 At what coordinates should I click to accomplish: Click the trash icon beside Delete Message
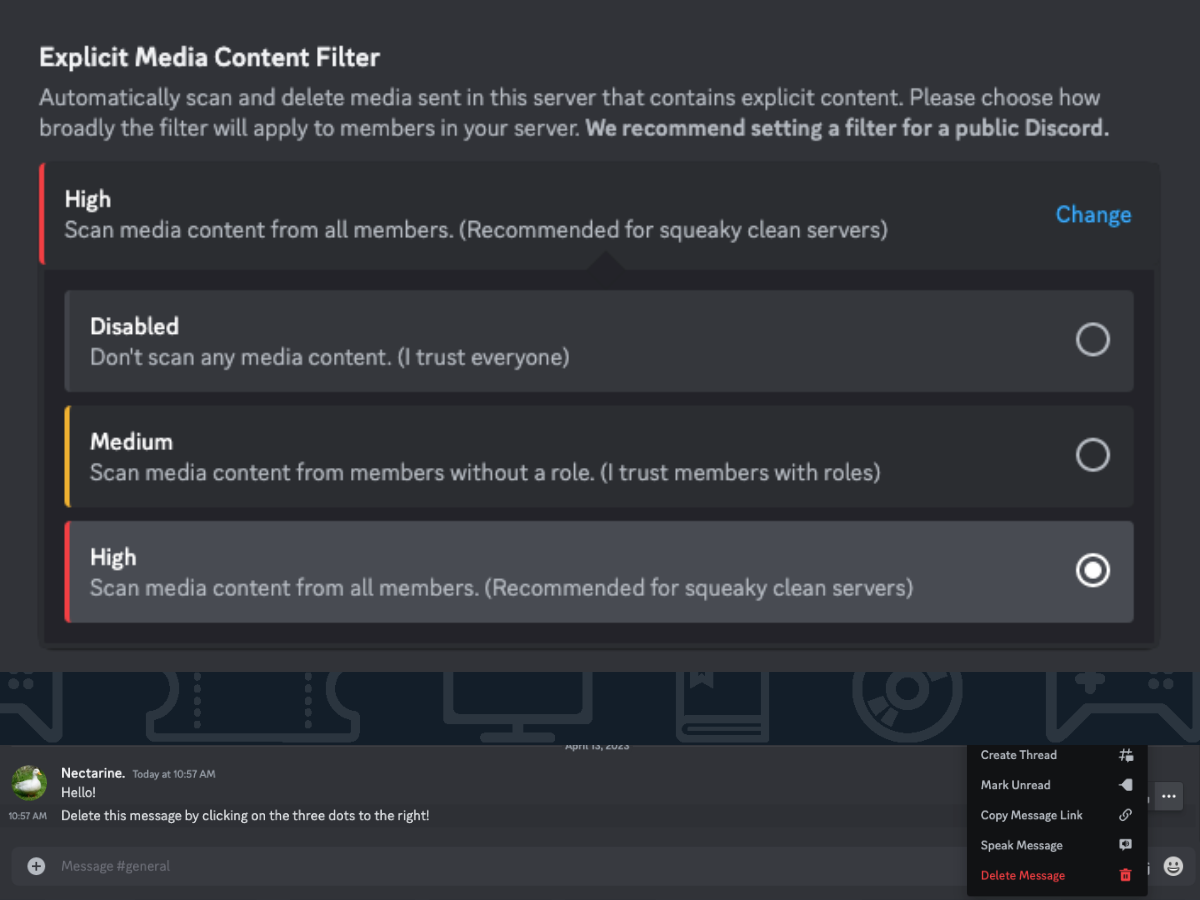pyautogui.click(x=1124, y=875)
